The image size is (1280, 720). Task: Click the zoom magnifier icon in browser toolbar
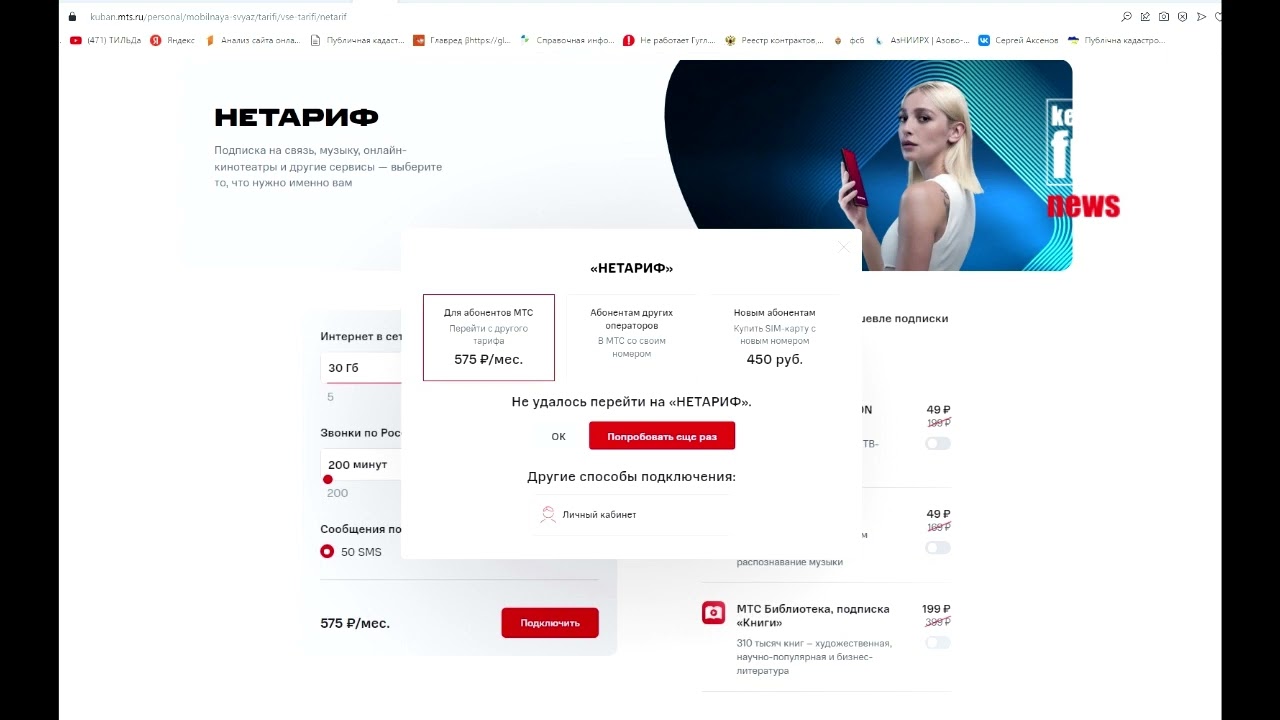(x=1127, y=17)
